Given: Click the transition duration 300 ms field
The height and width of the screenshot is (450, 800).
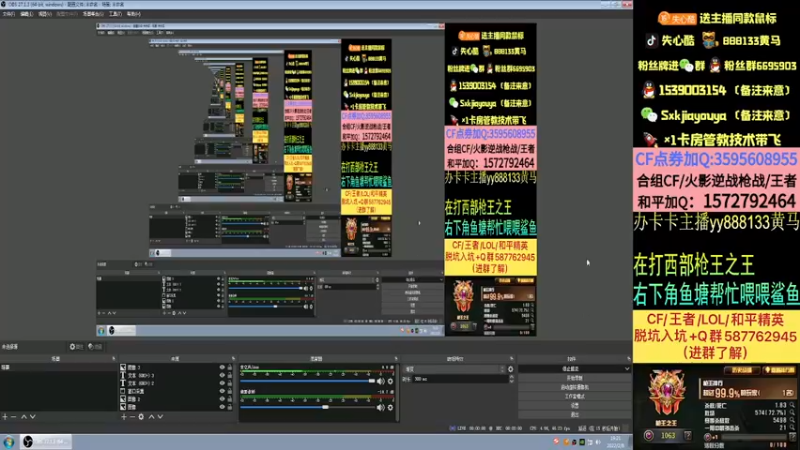Looking at the screenshot, I should click(459, 379).
